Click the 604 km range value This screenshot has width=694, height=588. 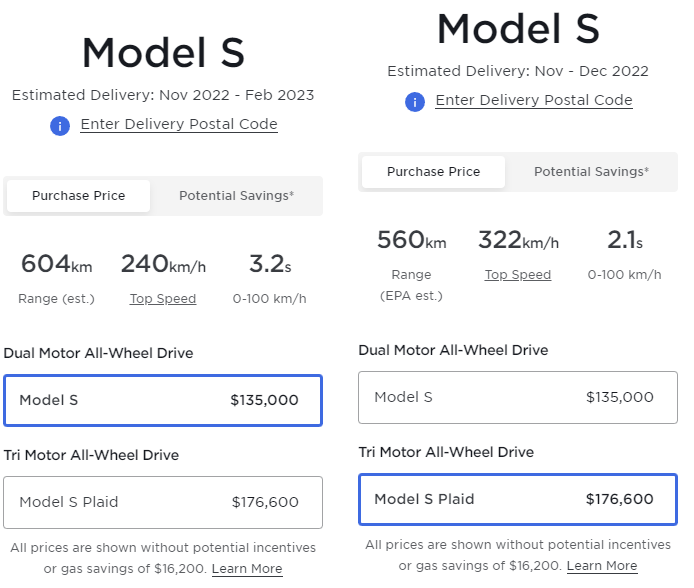[56, 265]
